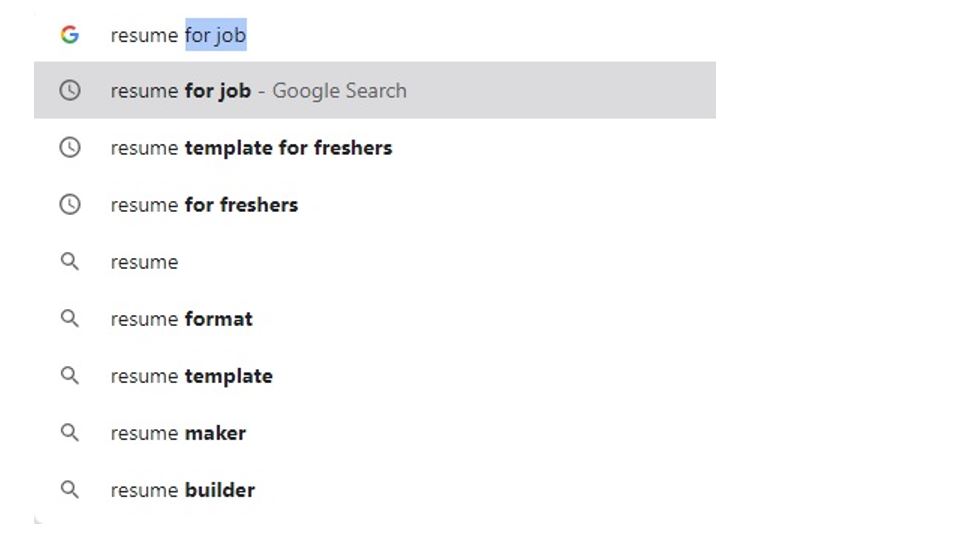The image size is (964, 544).
Task: Select the plain 'resume' suggestion text
Action: point(144,262)
